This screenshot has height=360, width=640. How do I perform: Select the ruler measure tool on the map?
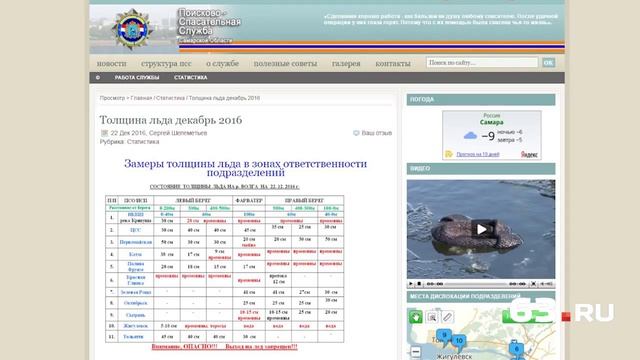click(447, 317)
